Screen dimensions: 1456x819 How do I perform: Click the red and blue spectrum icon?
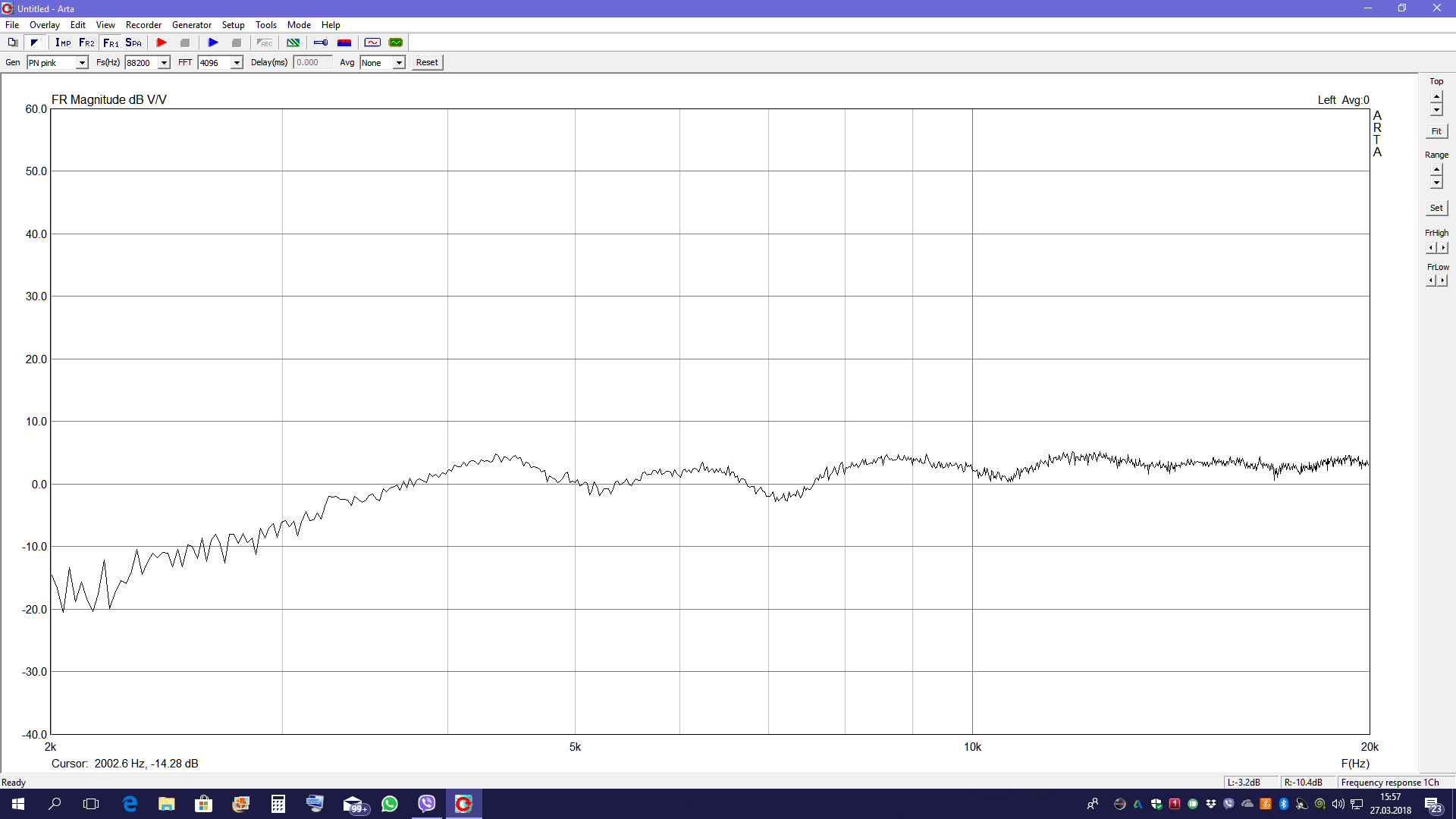[x=344, y=42]
